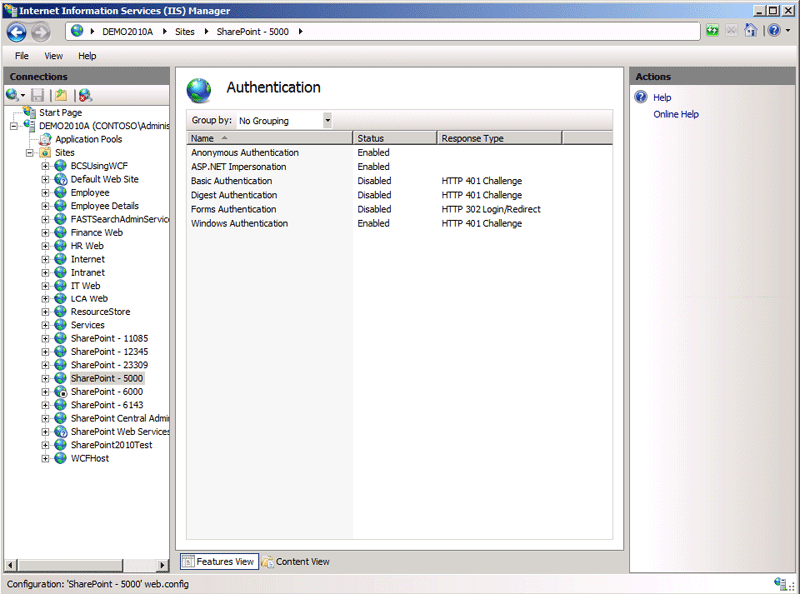Image resolution: width=800 pixels, height=594 pixels.
Task: Select the Anonymous Authentication row
Action: click(399, 153)
